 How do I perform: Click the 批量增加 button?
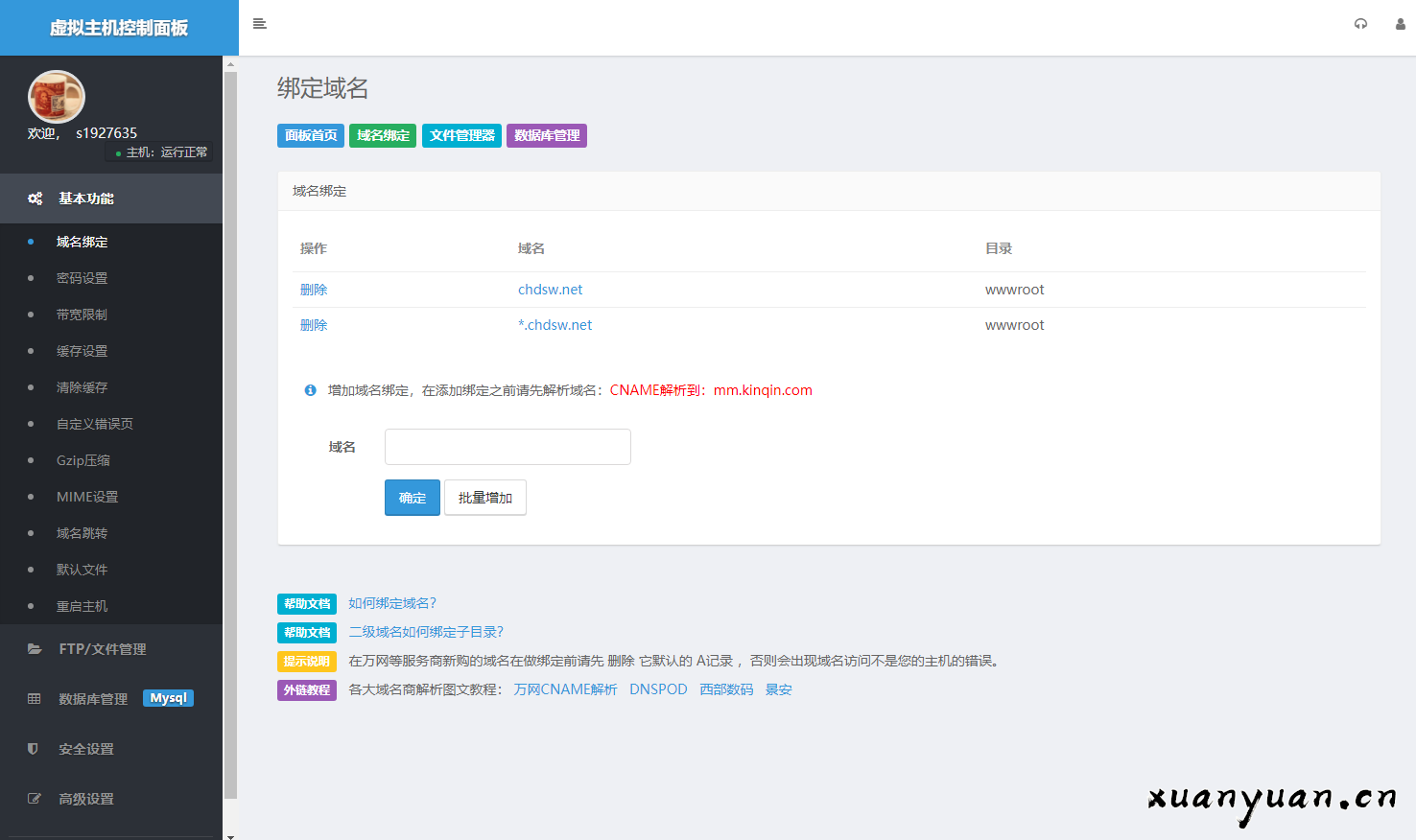tap(485, 498)
